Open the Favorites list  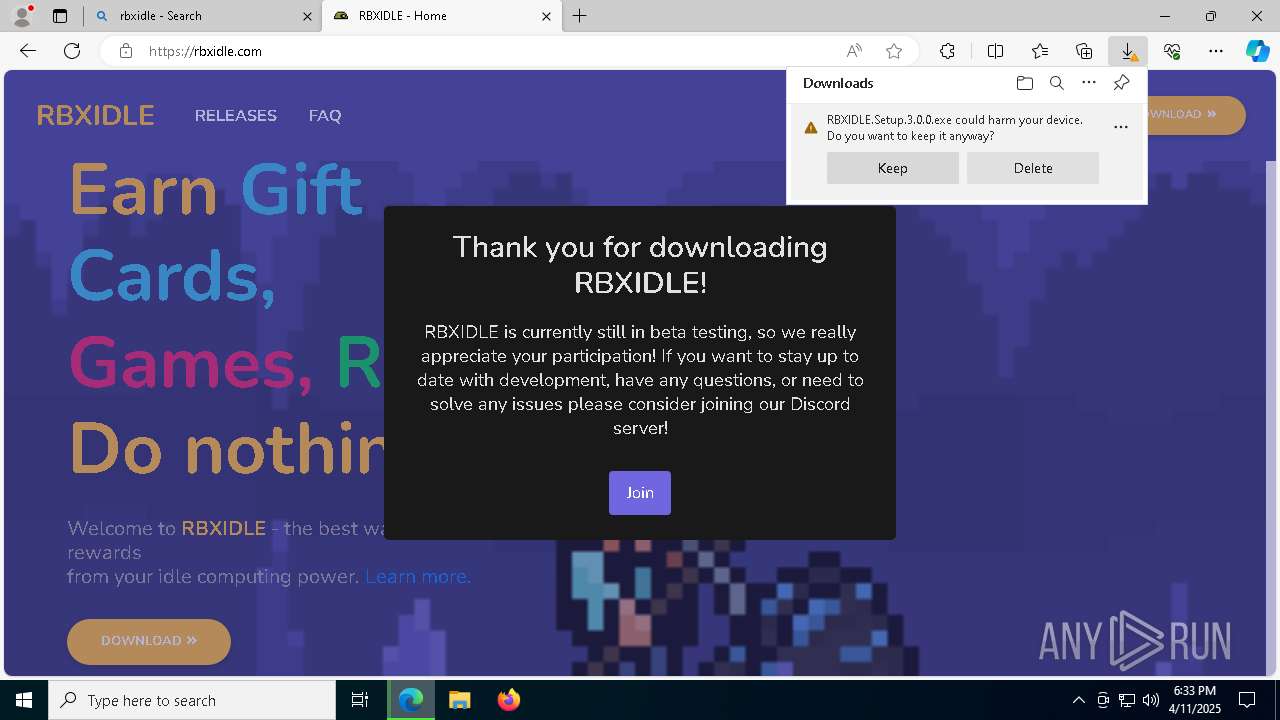(x=1040, y=51)
